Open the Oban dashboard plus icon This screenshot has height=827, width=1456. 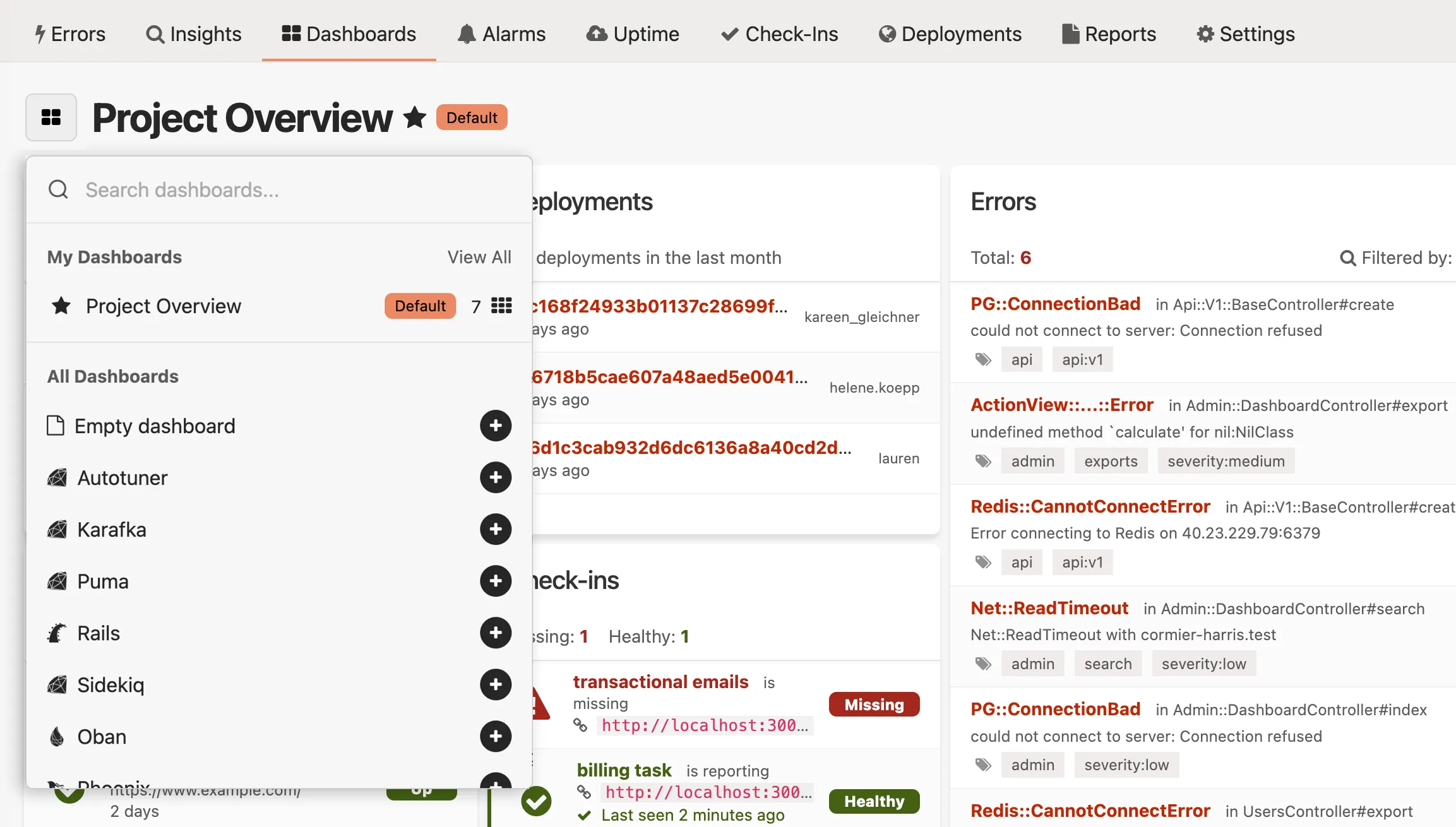[x=496, y=737]
